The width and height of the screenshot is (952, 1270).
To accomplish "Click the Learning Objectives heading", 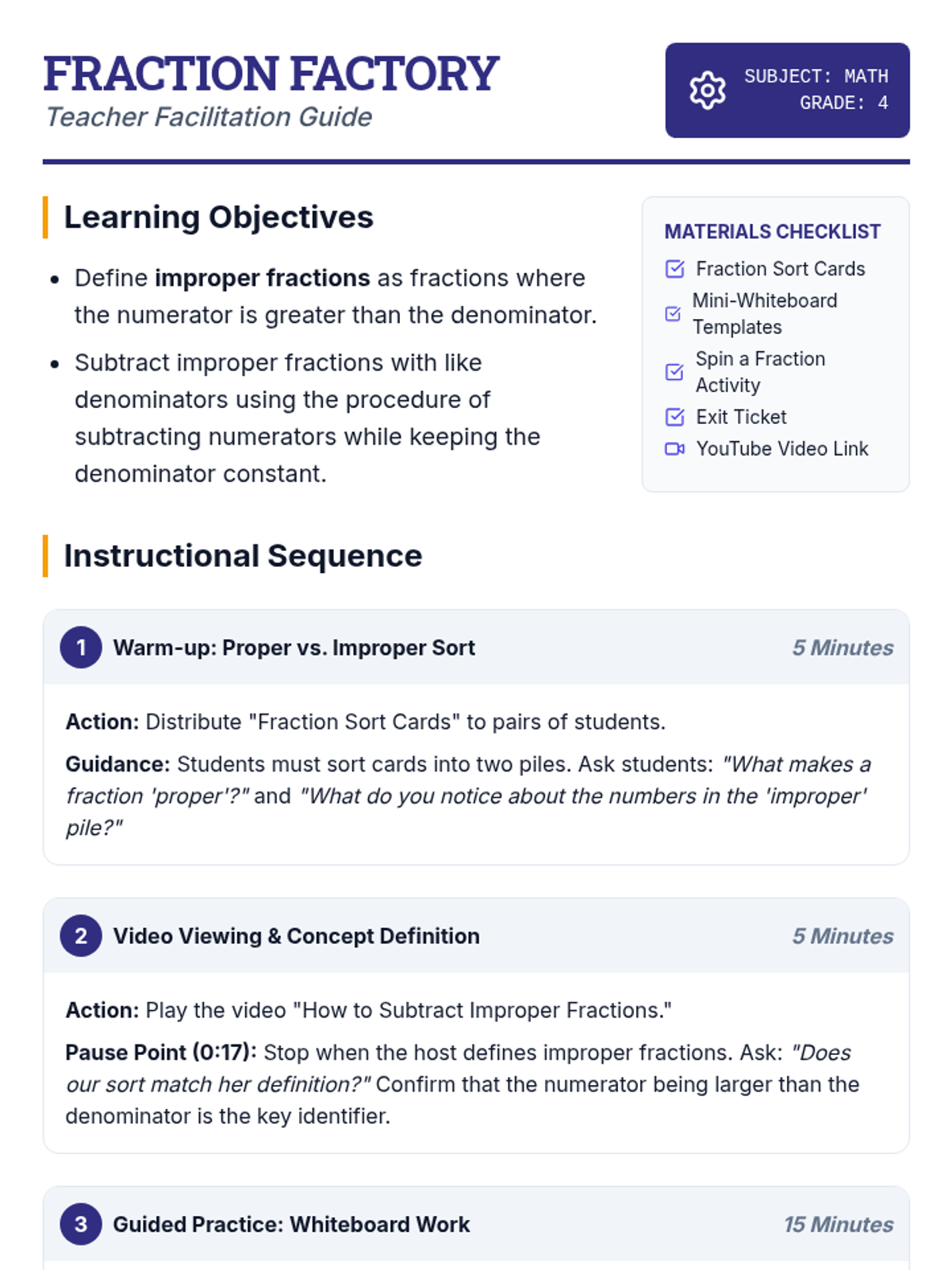I will (x=218, y=217).
